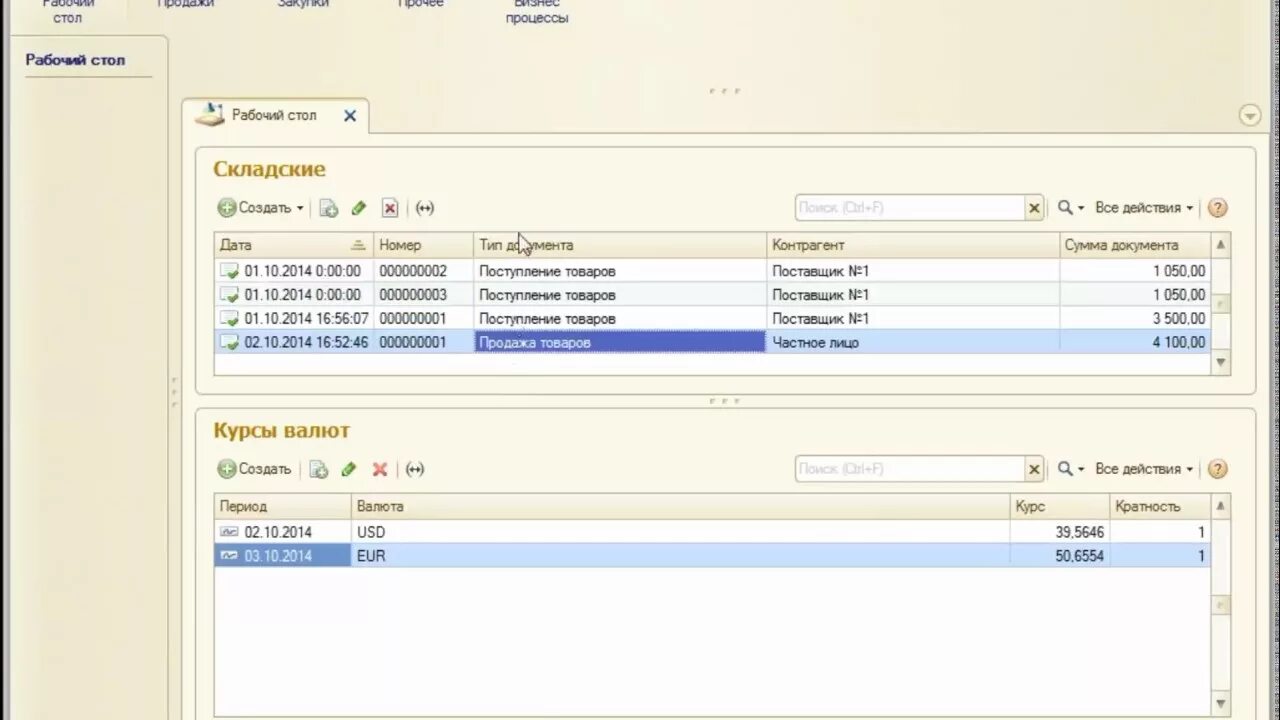Select EUR currency row

(712, 556)
